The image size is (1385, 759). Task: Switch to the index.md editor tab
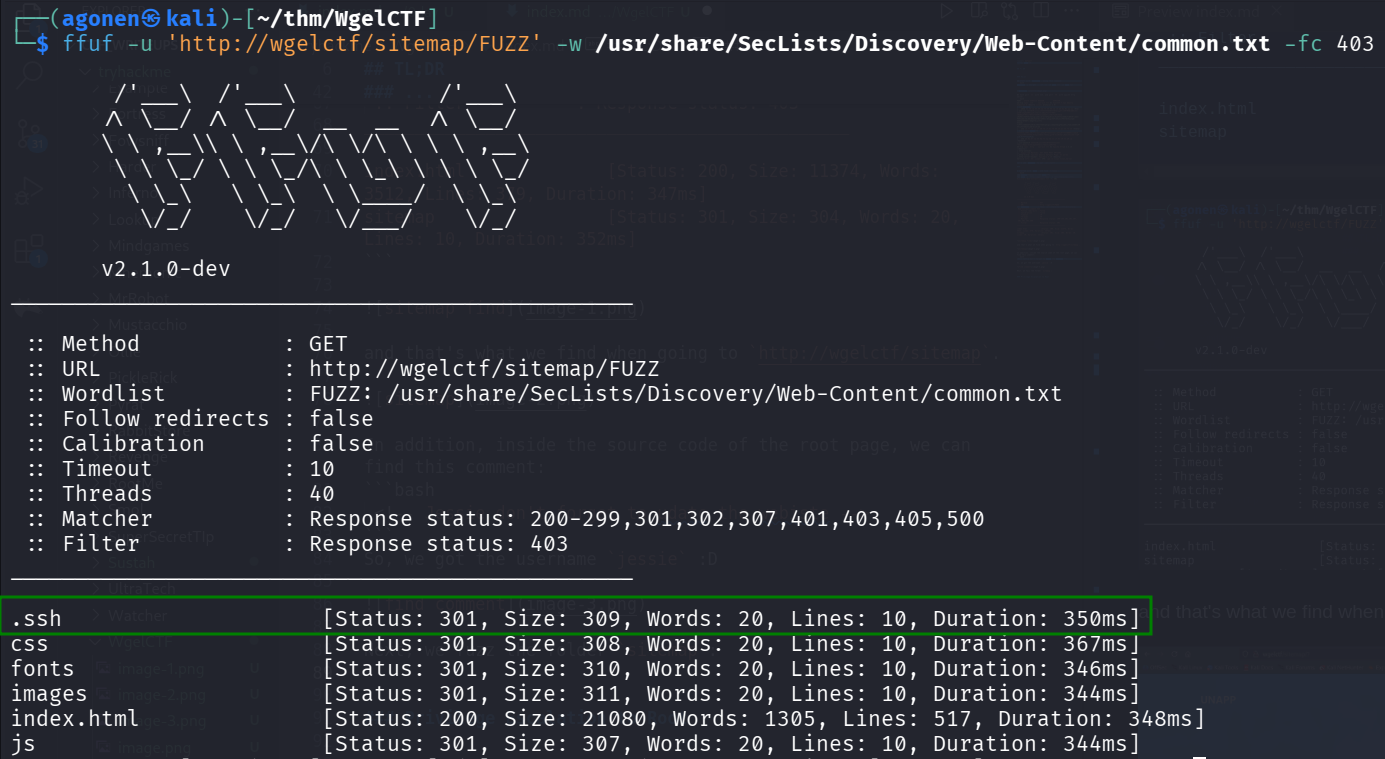pyautogui.click(x=560, y=12)
